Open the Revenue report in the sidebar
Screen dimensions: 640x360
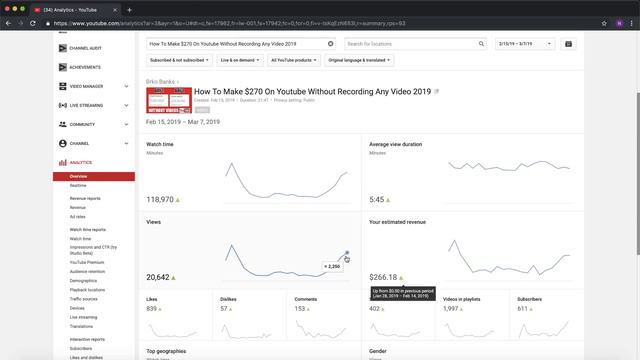tap(78, 207)
